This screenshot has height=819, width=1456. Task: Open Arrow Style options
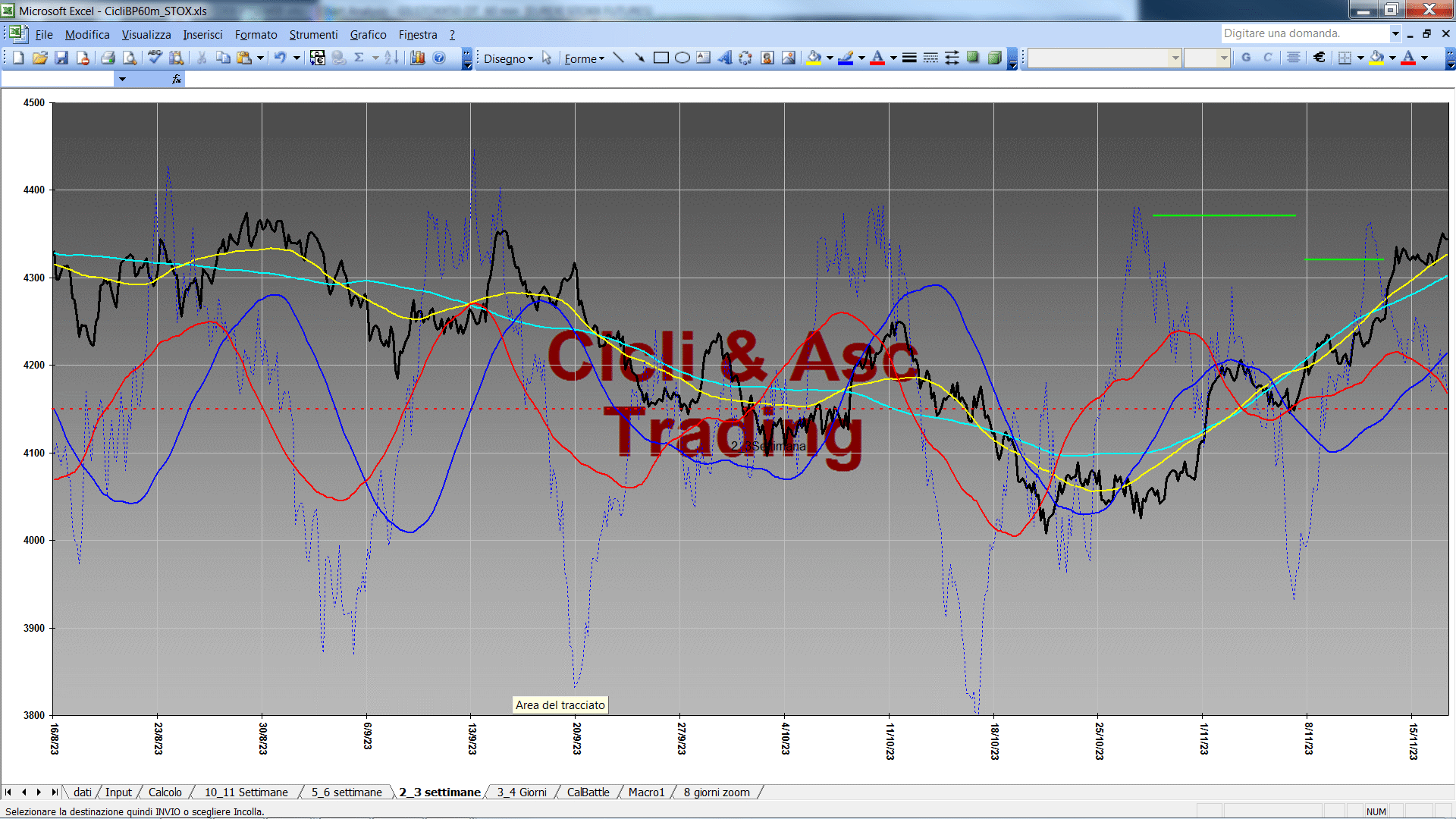click(x=952, y=58)
